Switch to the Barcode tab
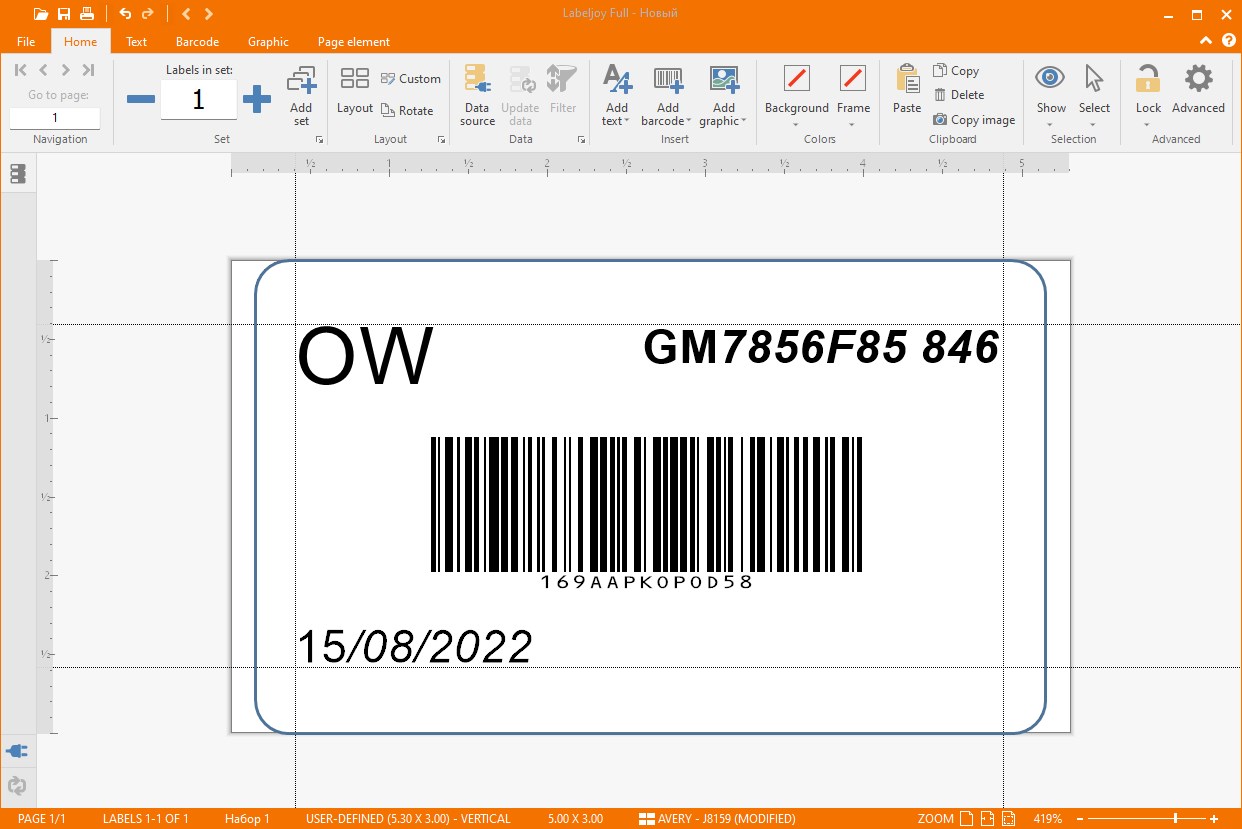 [x=197, y=42]
